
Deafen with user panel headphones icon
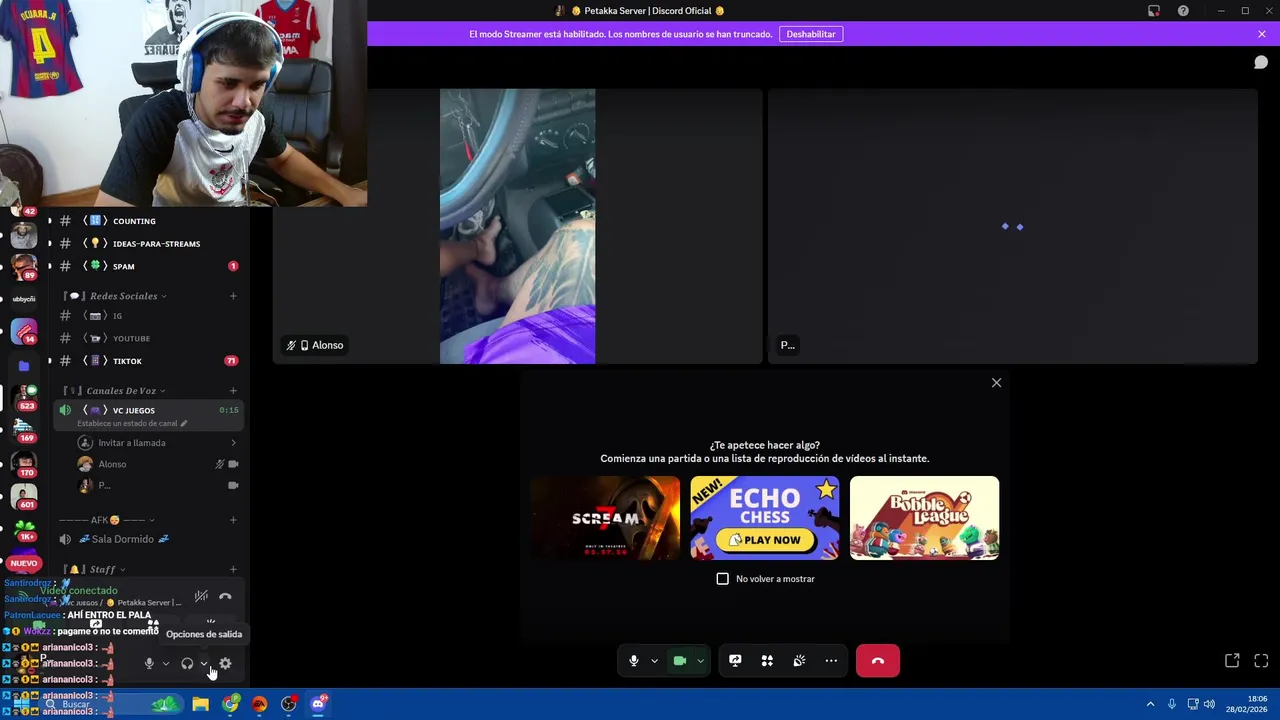187,664
